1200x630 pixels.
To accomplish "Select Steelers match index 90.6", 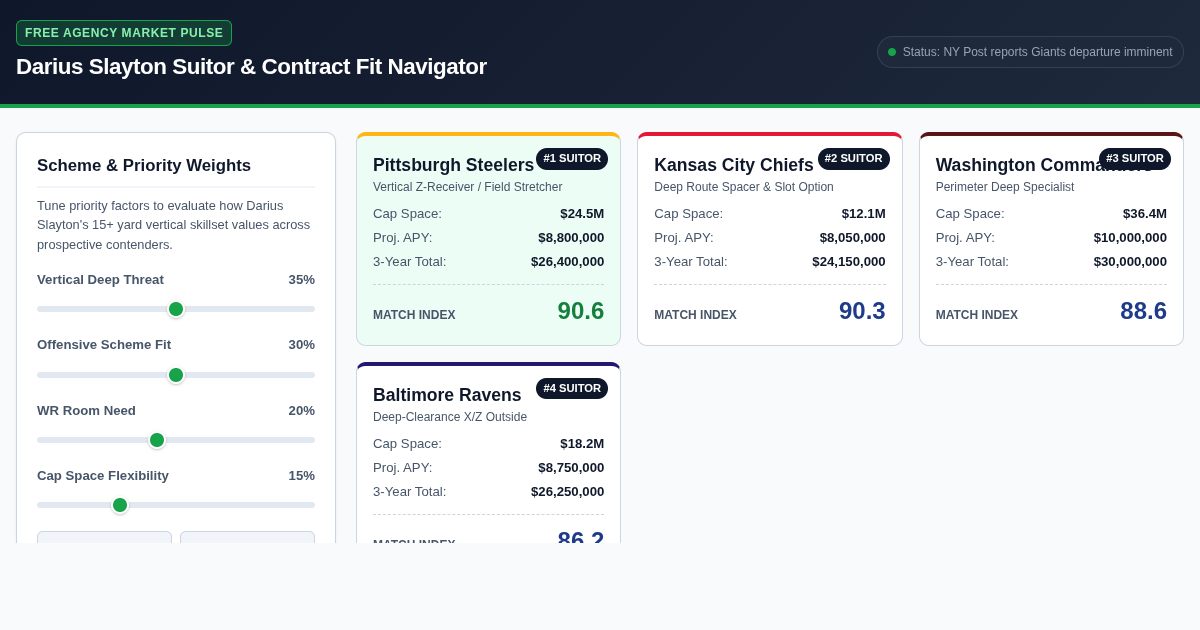I will coord(581,311).
